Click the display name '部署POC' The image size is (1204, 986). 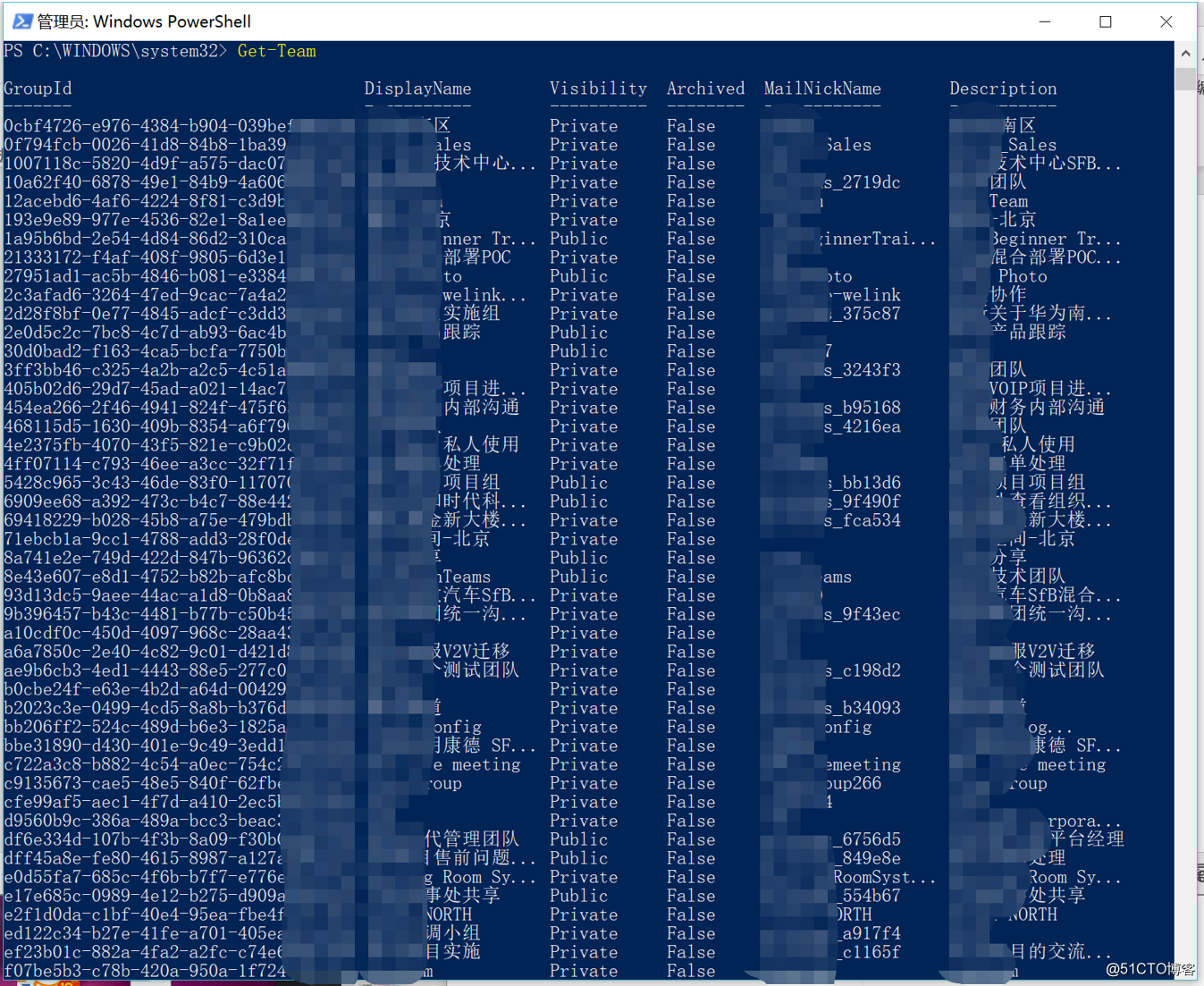click(x=477, y=257)
